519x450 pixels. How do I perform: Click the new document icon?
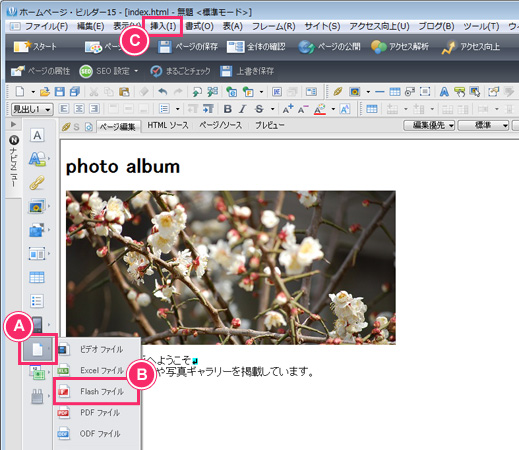[20, 92]
